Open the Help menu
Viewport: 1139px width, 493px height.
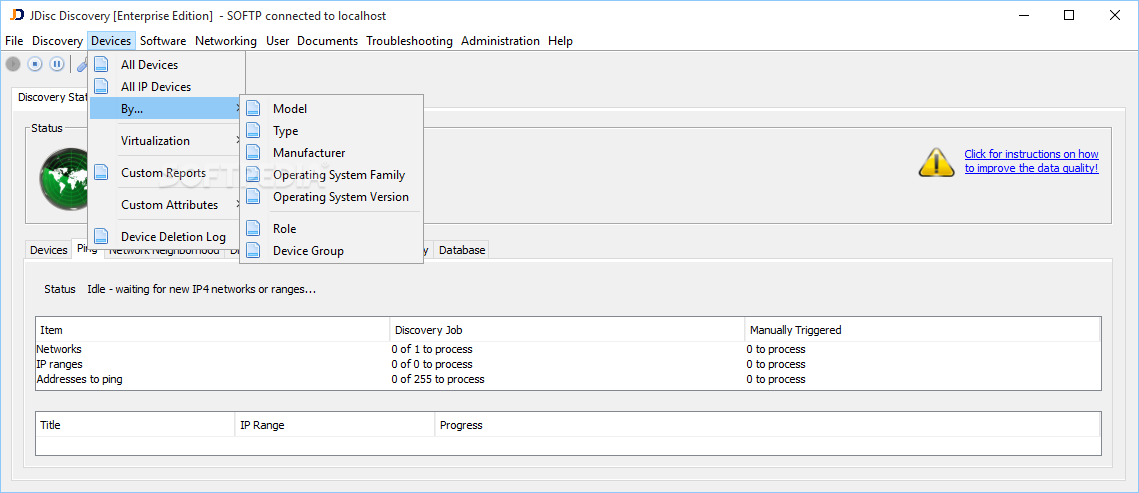[560, 41]
